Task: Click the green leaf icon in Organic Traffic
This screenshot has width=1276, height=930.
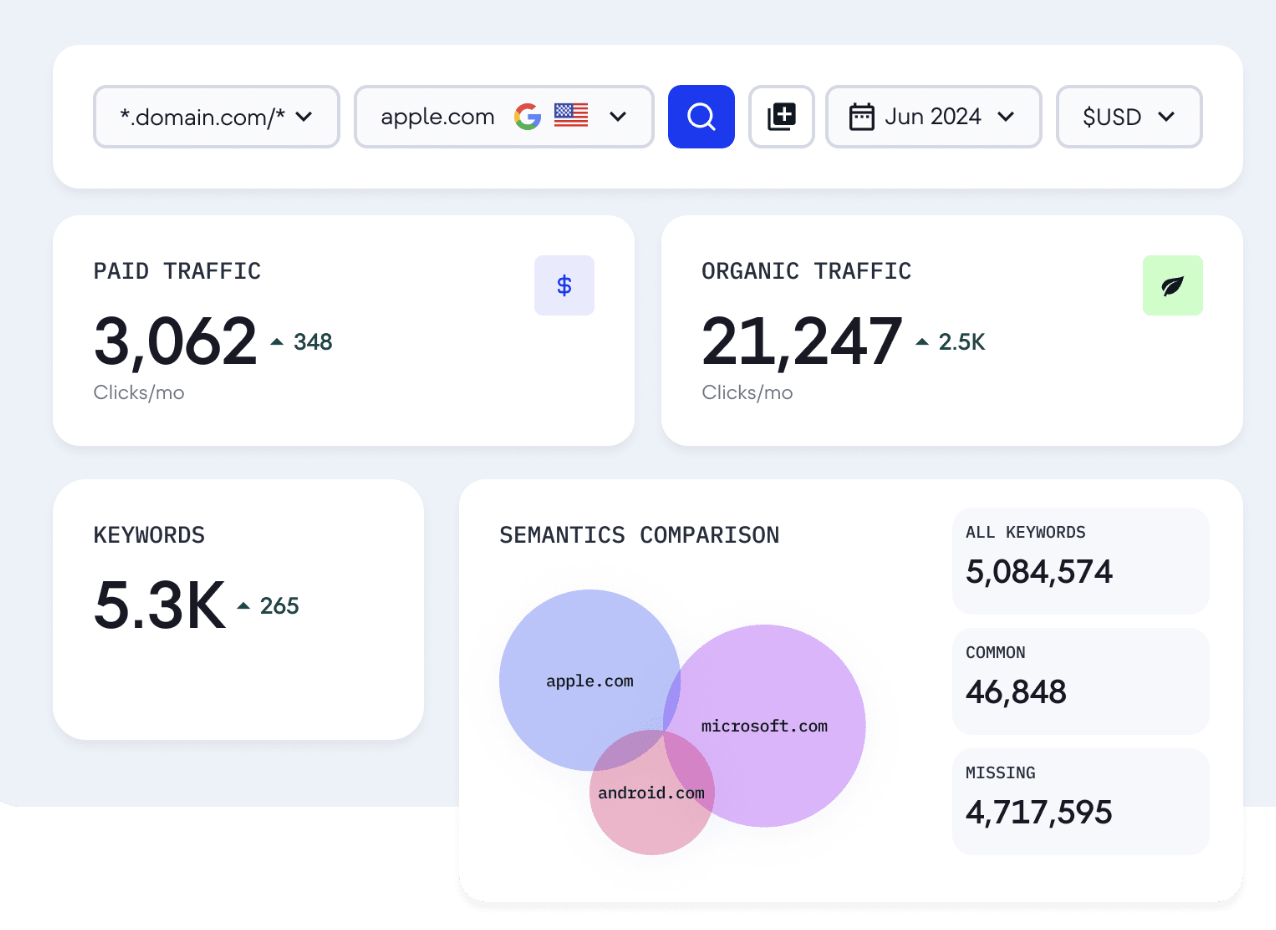Action: [x=1172, y=285]
